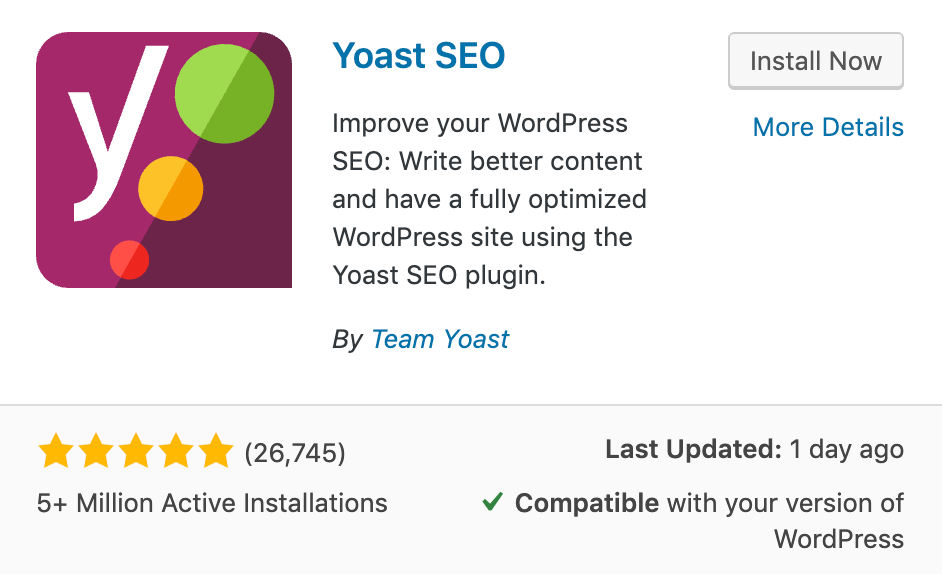Viewport: 942px width, 574px height.
Task: Click the Last Updated label
Action: tap(693, 449)
